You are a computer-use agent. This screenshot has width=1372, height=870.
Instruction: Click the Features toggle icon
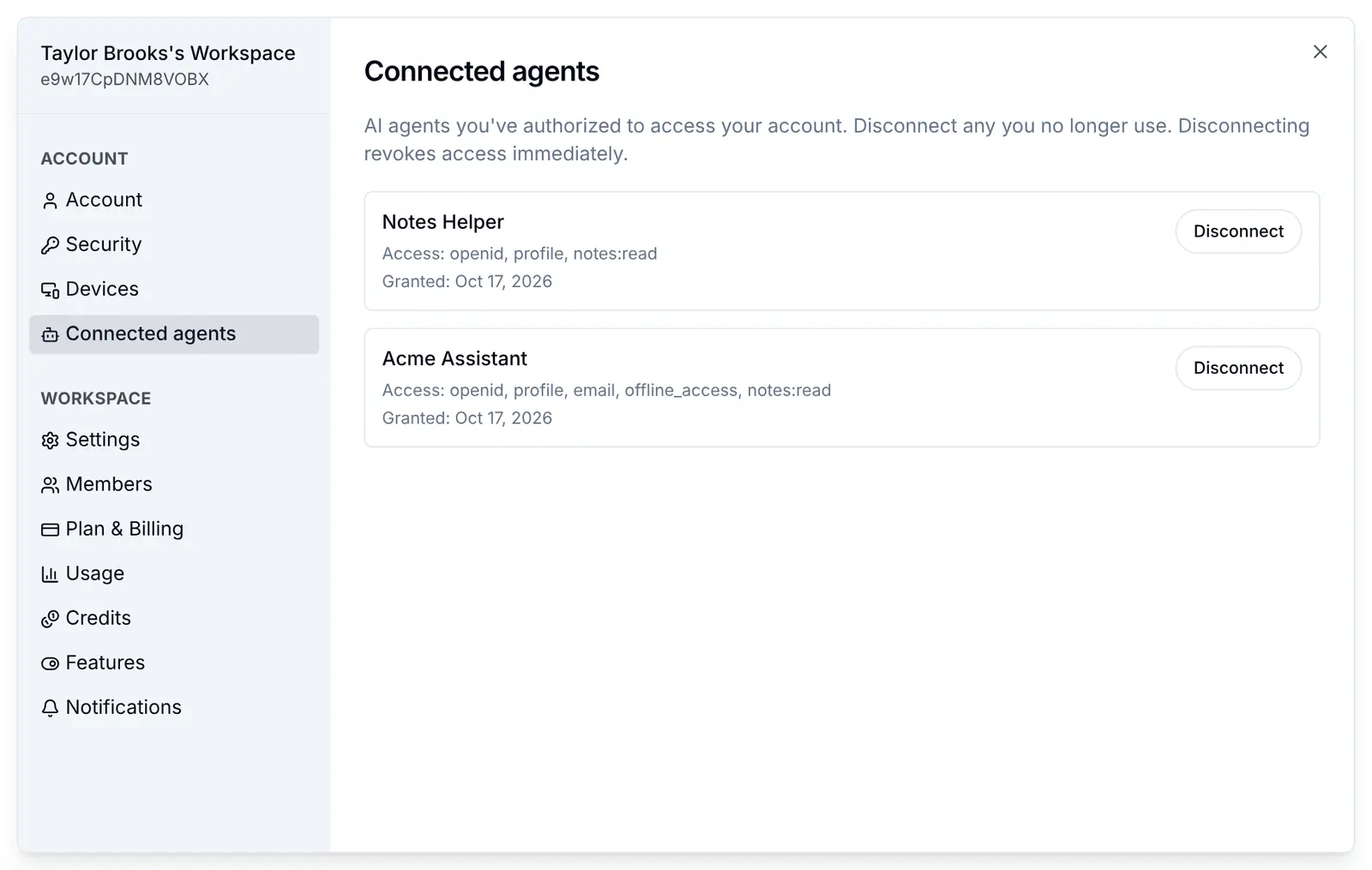pyautogui.click(x=50, y=663)
